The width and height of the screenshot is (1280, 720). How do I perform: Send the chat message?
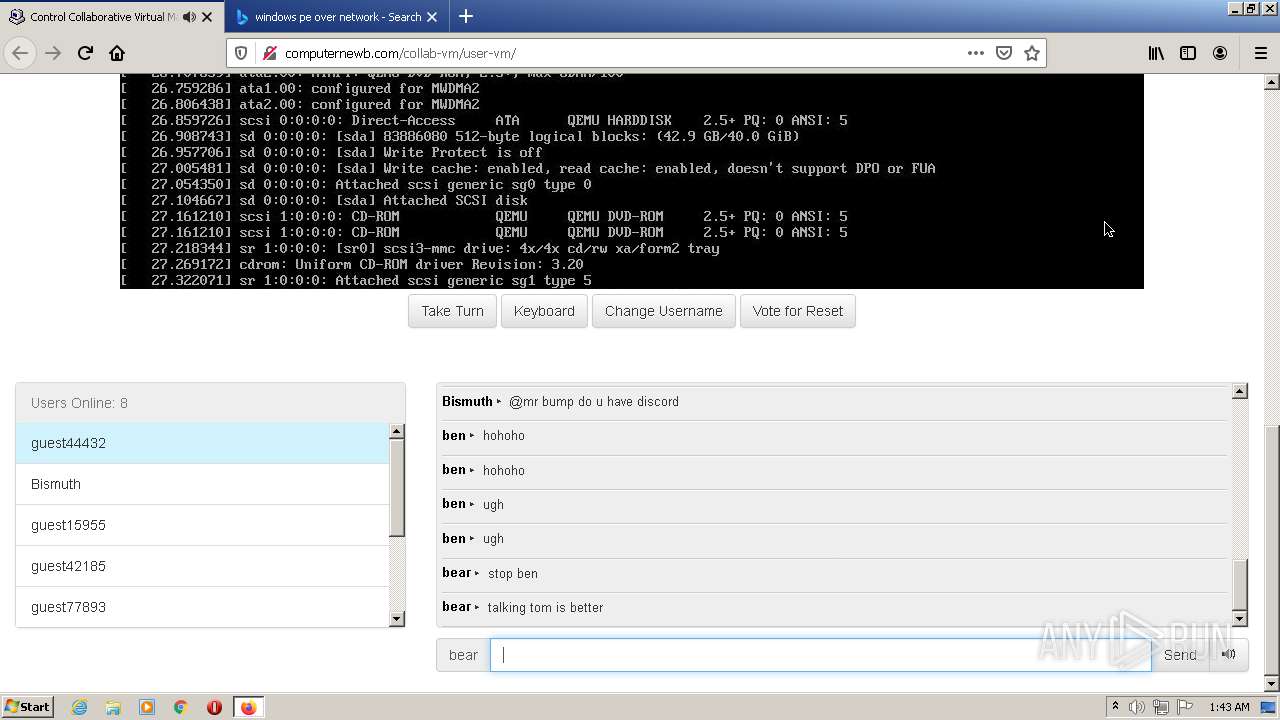tap(1180, 655)
